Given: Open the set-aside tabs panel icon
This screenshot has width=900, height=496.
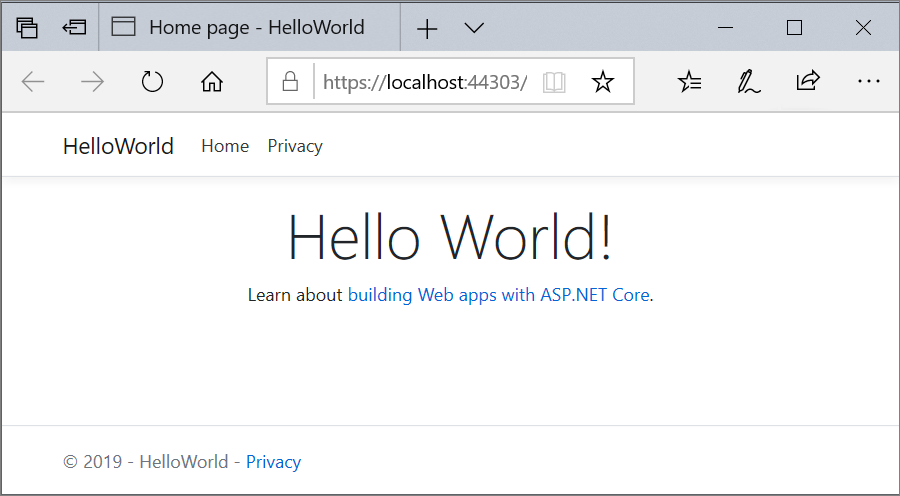Looking at the screenshot, I should pos(27,27).
